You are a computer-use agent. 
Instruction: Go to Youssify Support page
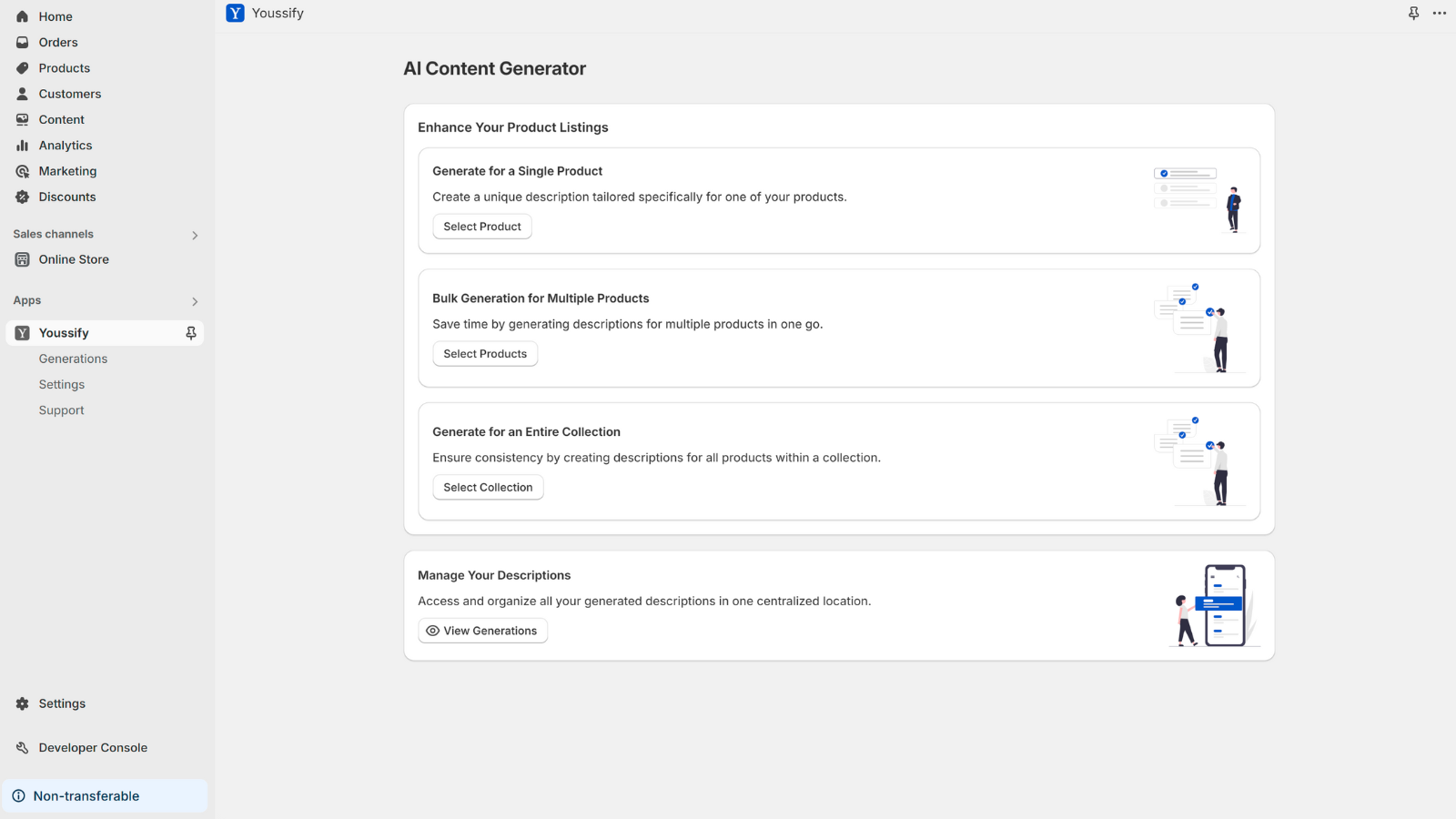pyautogui.click(x=61, y=410)
